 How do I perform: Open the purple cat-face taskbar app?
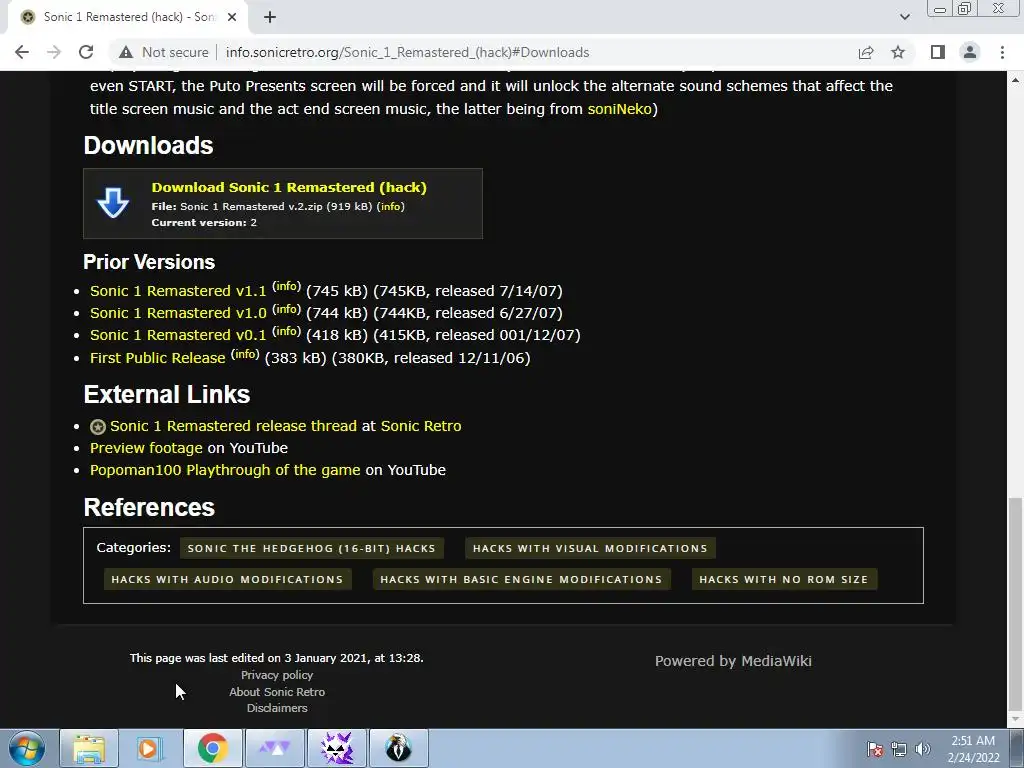(x=336, y=748)
